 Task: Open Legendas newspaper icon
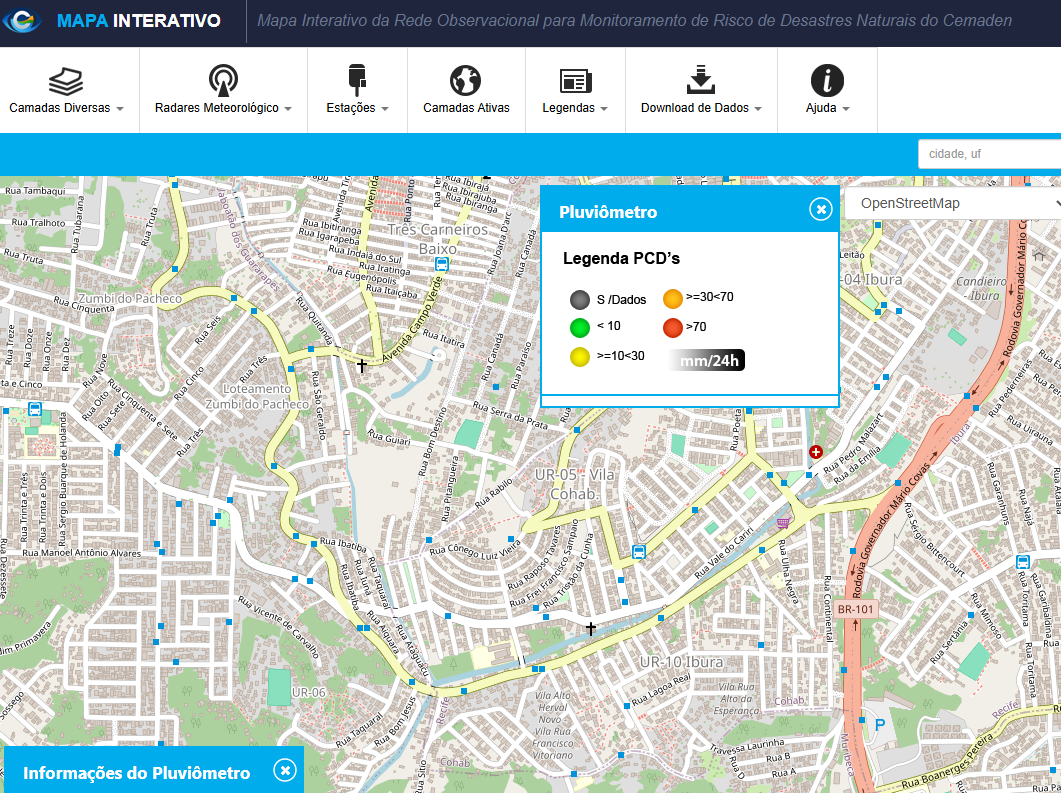click(576, 81)
